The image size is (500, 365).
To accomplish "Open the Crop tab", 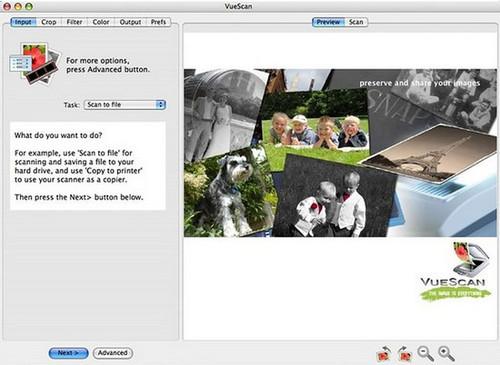I will click(x=49, y=22).
